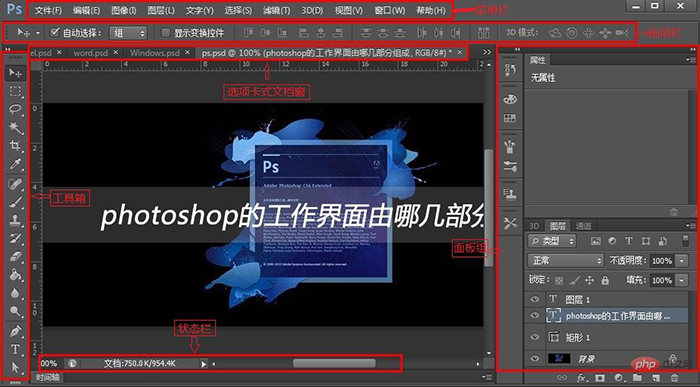Select the Eraser tool

pyautogui.click(x=16, y=257)
